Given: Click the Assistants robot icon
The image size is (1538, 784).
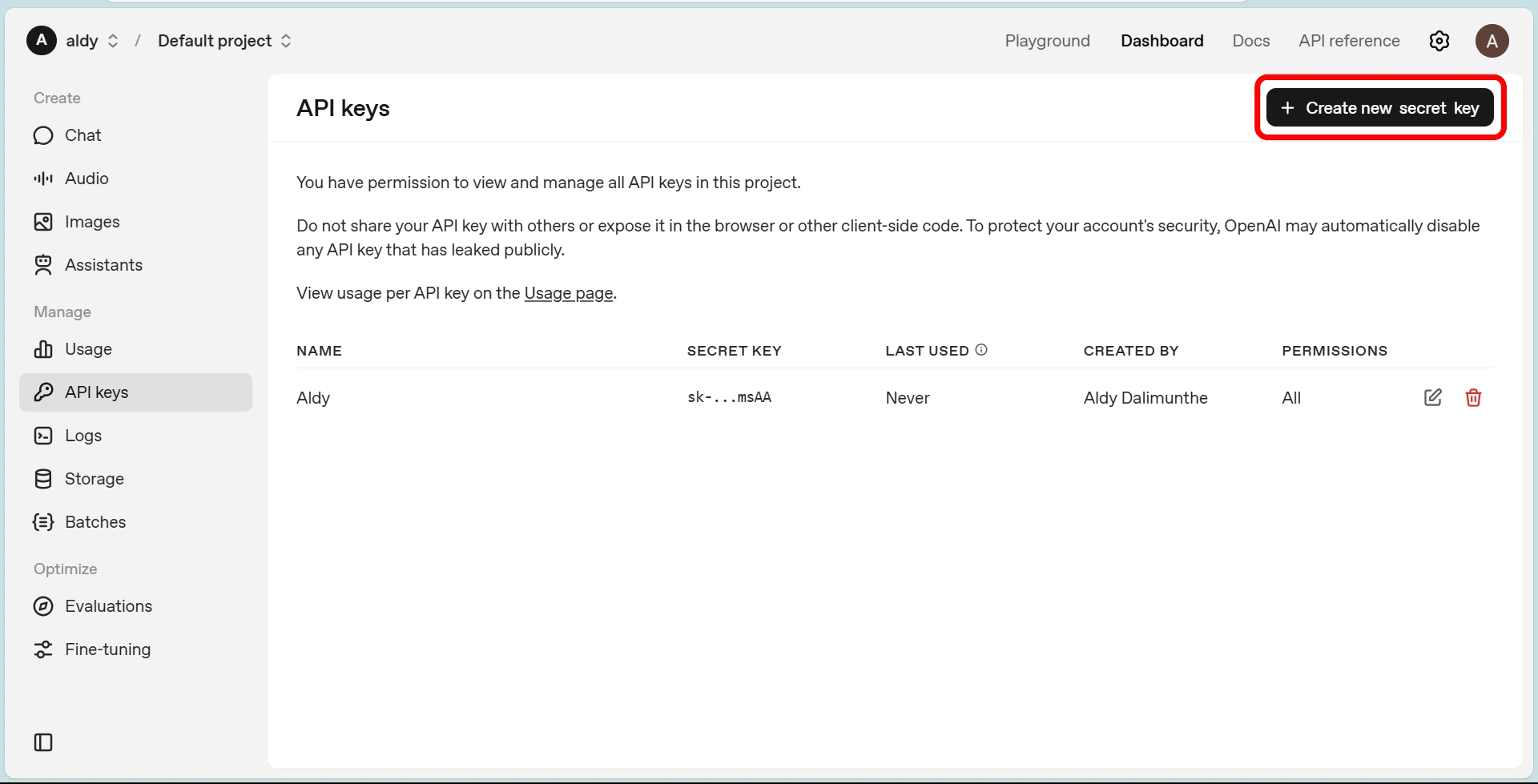Looking at the screenshot, I should tap(43, 265).
